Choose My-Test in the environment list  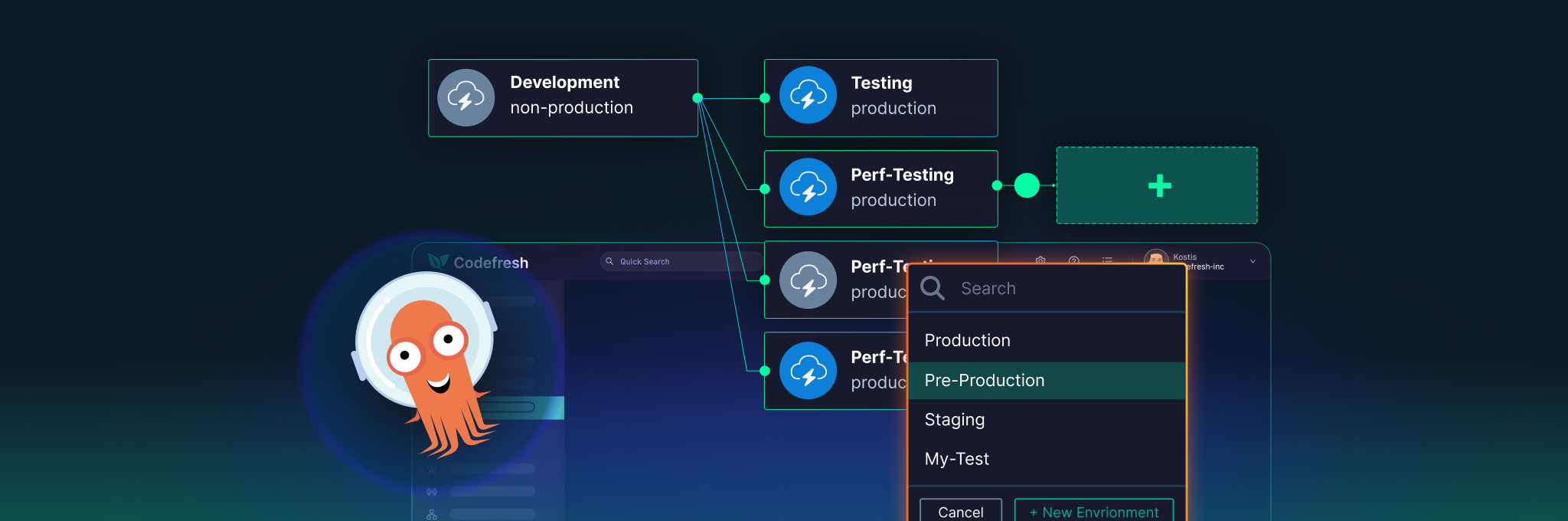point(1047,458)
